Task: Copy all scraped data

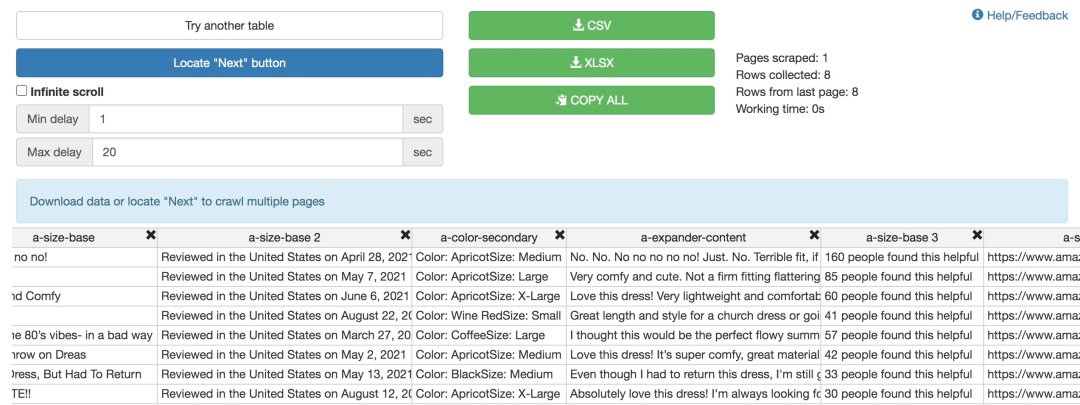Action: coord(592,100)
